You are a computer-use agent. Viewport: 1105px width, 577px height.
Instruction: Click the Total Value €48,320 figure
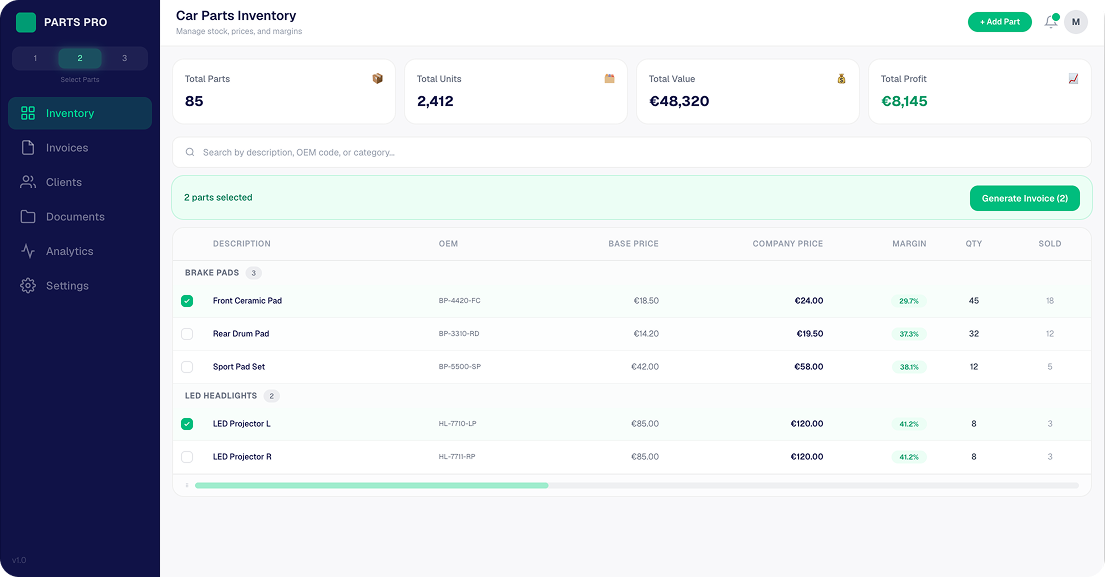[x=679, y=101]
